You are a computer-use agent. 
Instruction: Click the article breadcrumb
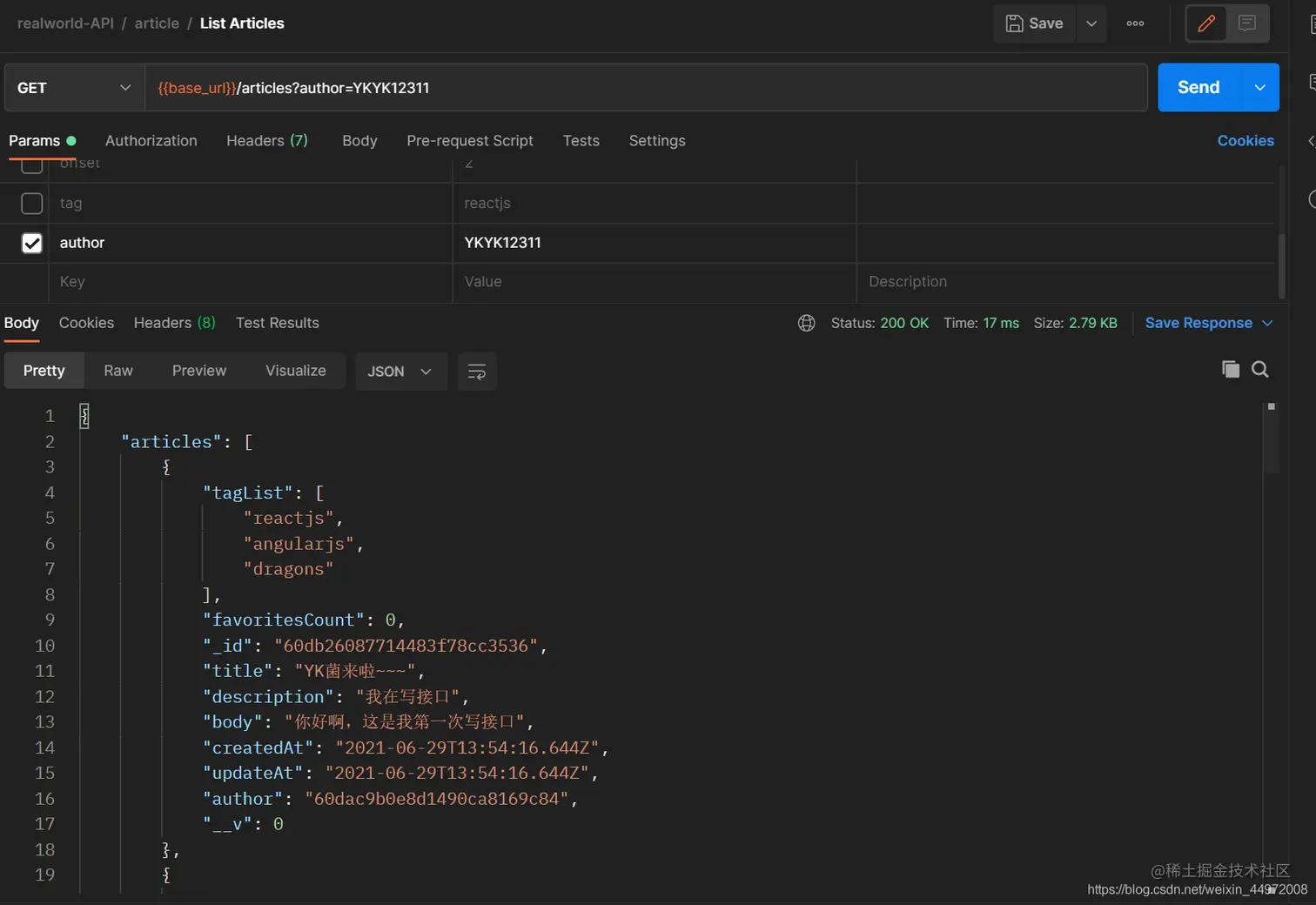(157, 23)
